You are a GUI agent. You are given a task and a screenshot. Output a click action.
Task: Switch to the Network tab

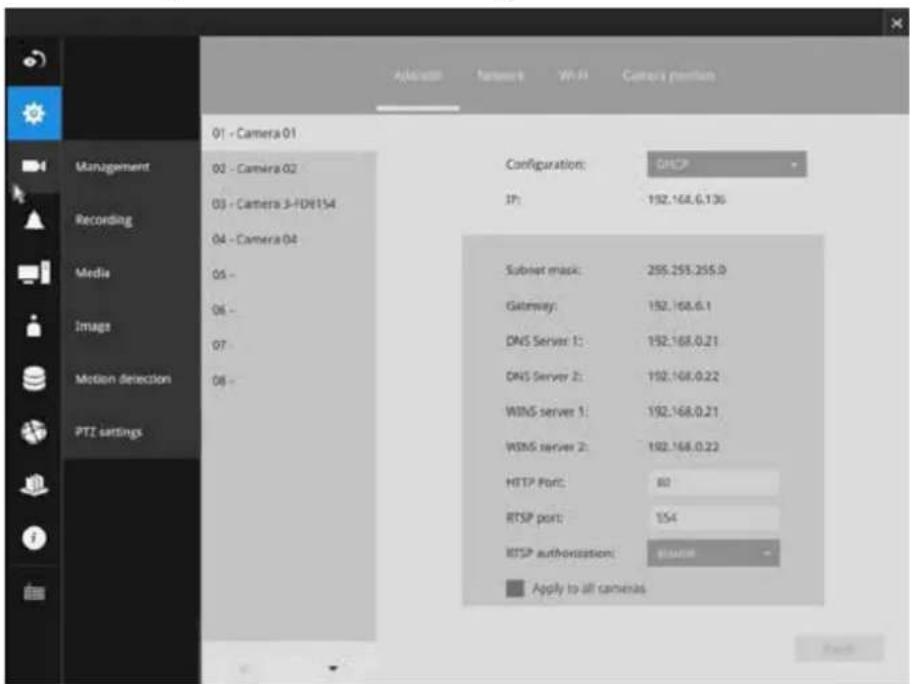tap(500, 76)
